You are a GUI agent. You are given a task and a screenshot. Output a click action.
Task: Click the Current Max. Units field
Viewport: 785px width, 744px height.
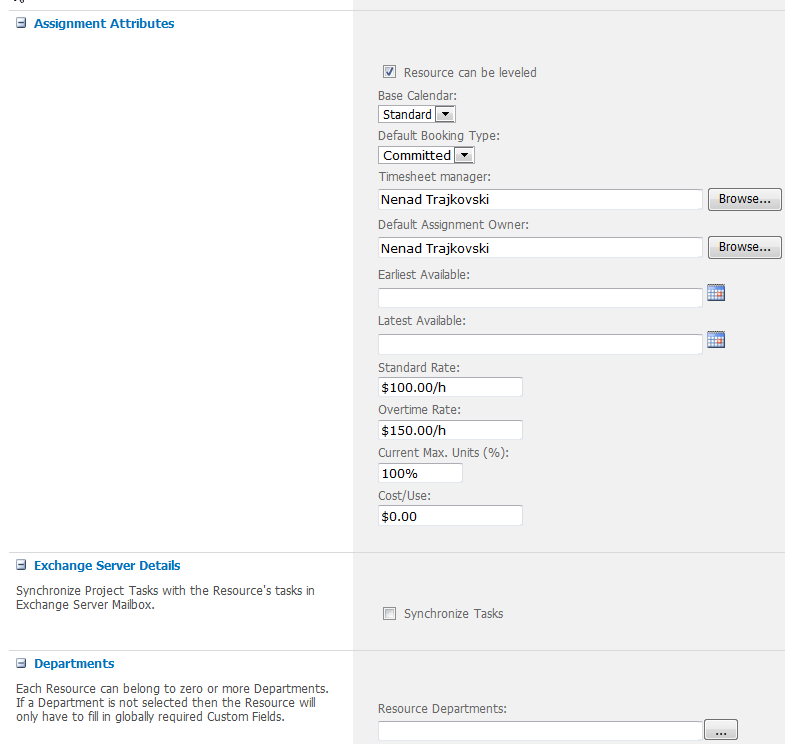(420, 473)
